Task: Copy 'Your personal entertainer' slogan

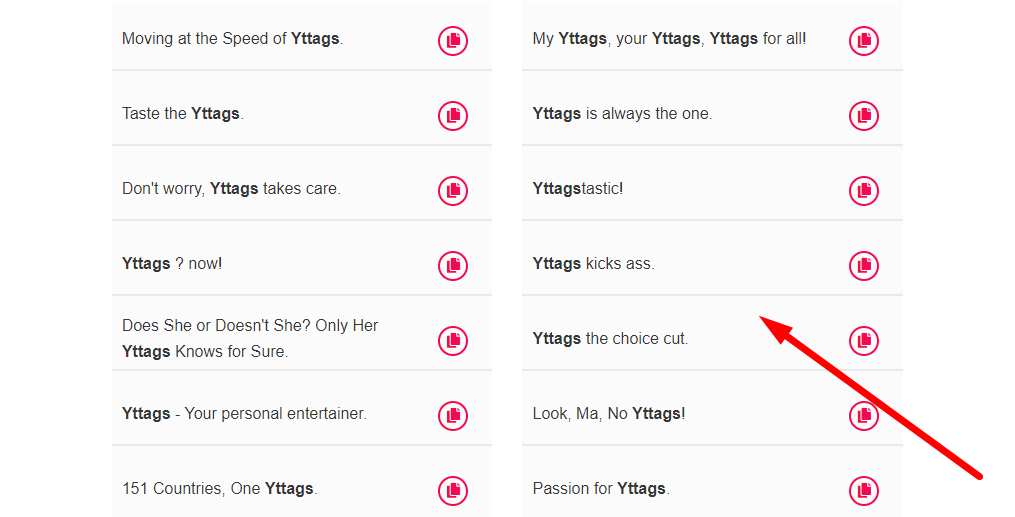Action: 452,416
